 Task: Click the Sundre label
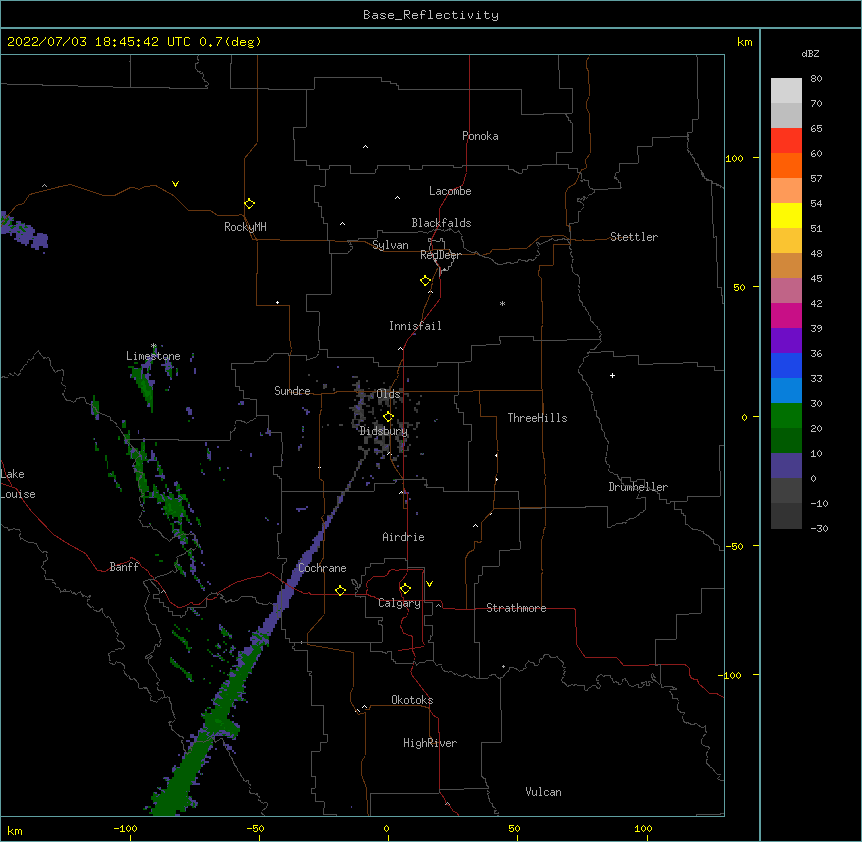tap(292, 391)
